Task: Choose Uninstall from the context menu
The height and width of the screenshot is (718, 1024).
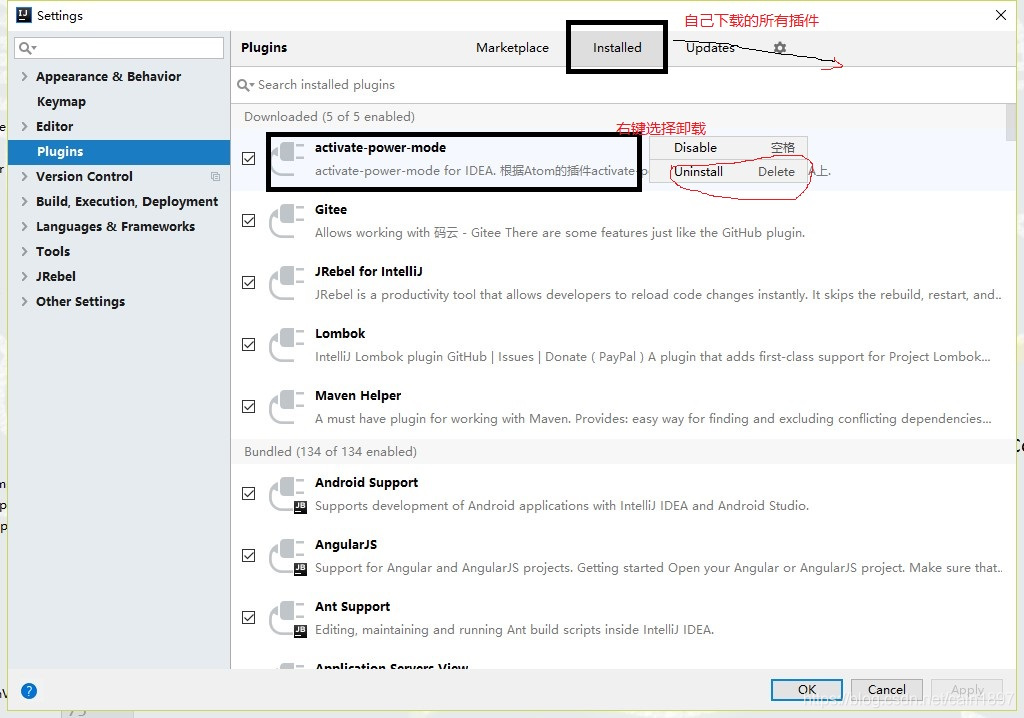Action: coord(729,172)
